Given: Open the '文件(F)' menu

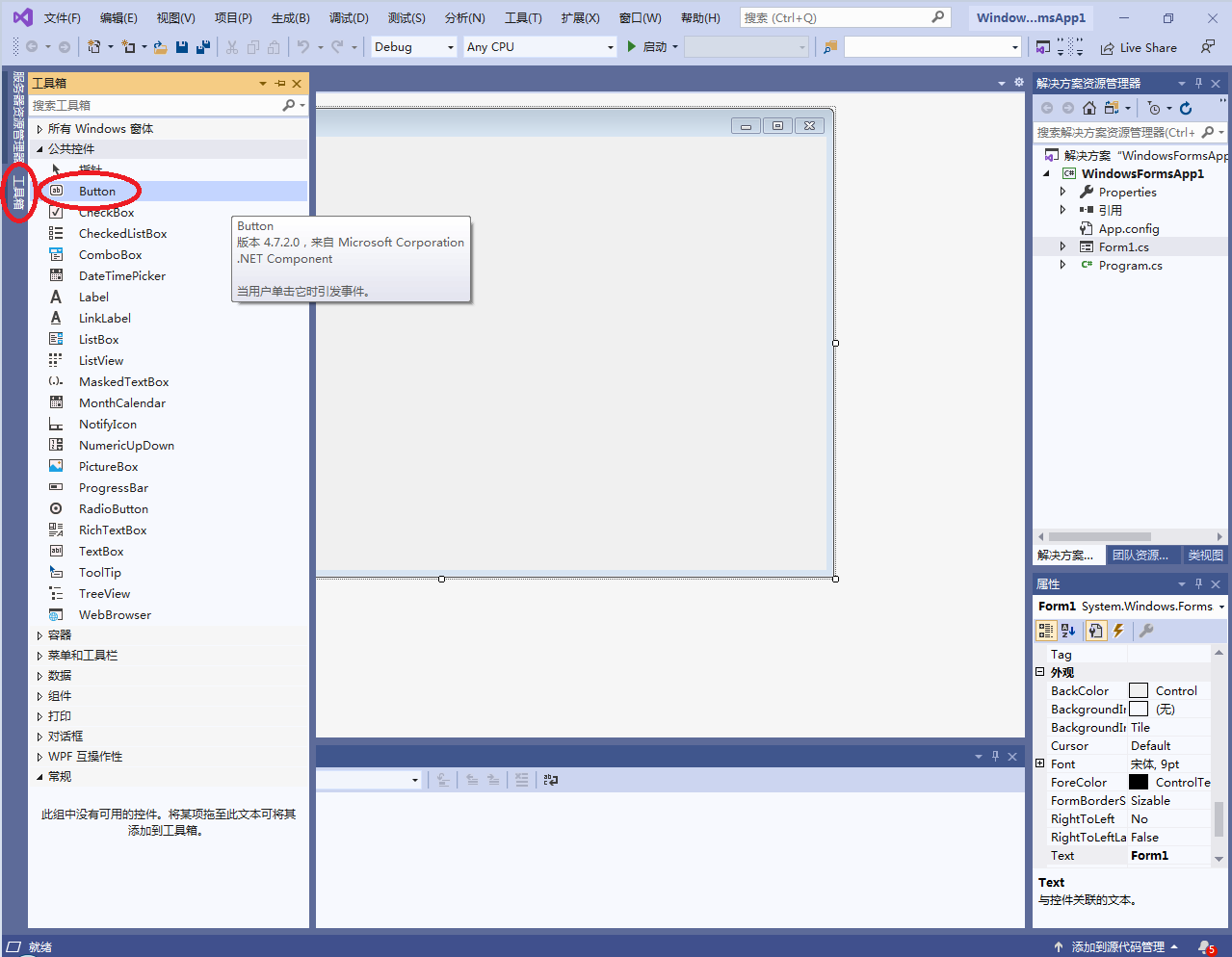Looking at the screenshot, I should (x=63, y=18).
